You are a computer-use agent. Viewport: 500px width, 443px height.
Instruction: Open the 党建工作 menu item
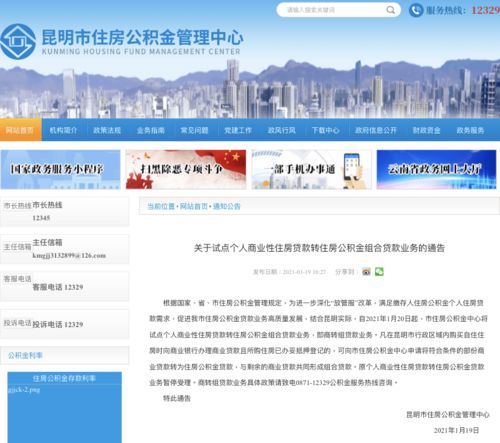point(238,130)
